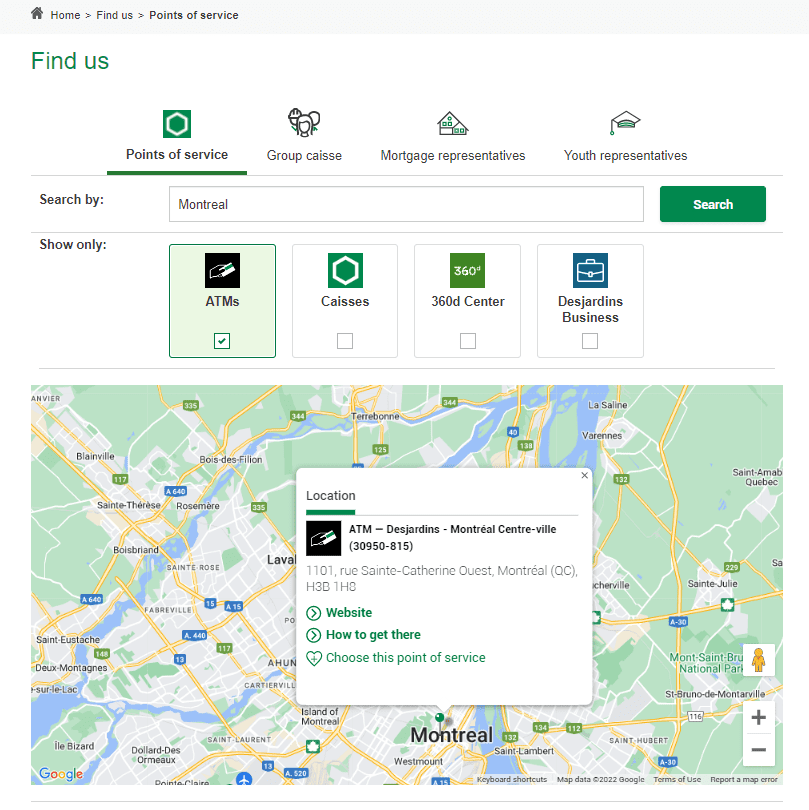Image resolution: width=809 pixels, height=810 pixels.
Task: Click the arrow icon beside How to get there
Action: coord(314,635)
